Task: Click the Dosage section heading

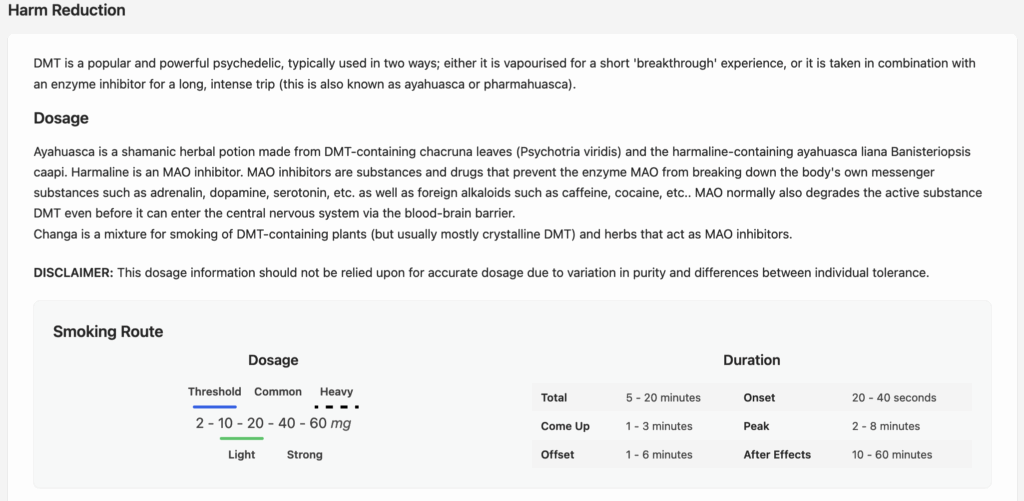Action: pyautogui.click(x=61, y=118)
